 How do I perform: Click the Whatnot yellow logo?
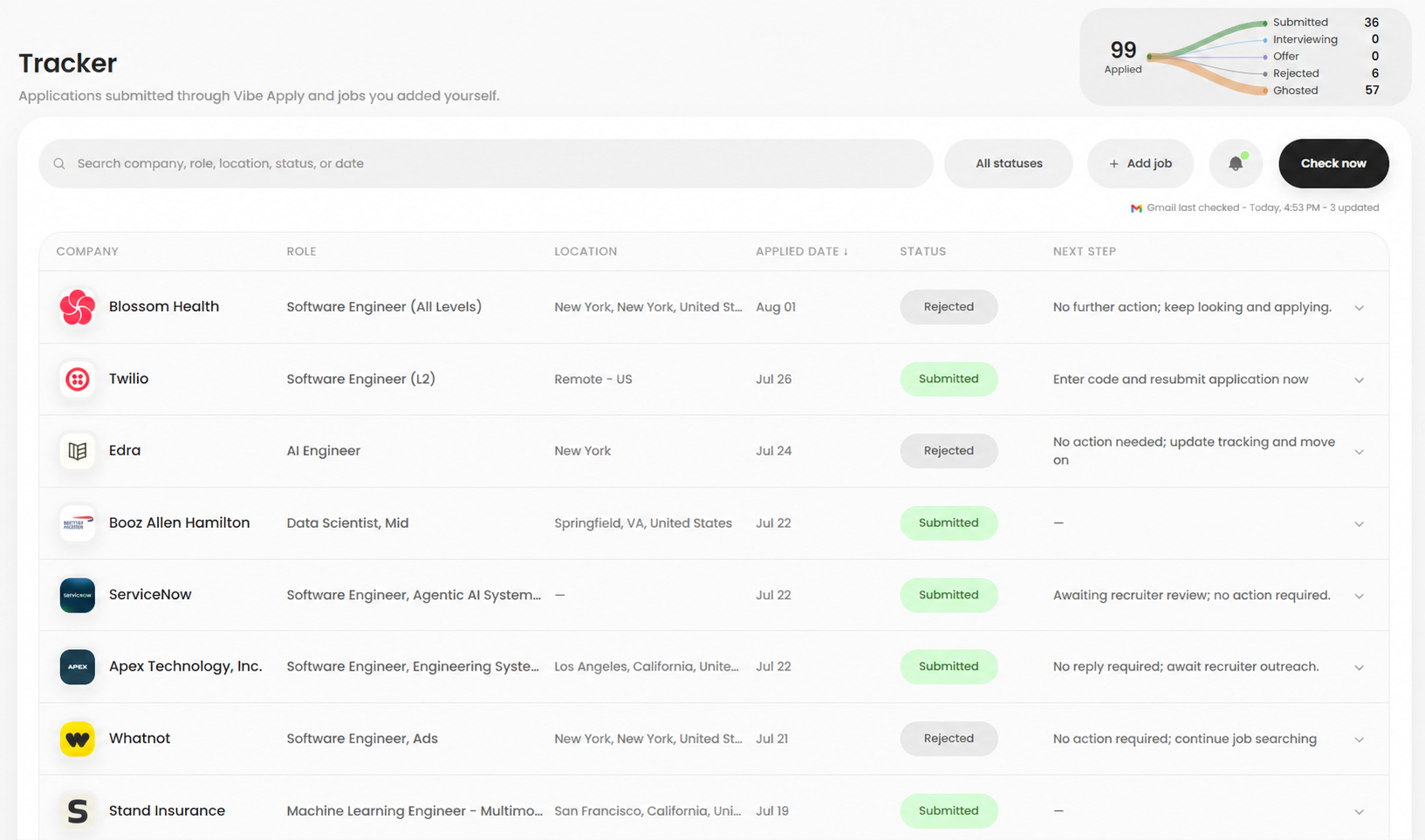pyautogui.click(x=78, y=739)
